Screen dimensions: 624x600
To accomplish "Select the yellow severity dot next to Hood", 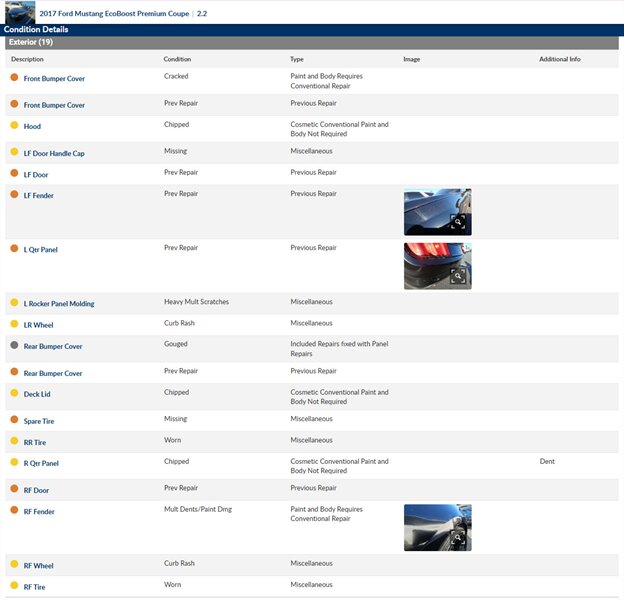I will pyautogui.click(x=14, y=126).
